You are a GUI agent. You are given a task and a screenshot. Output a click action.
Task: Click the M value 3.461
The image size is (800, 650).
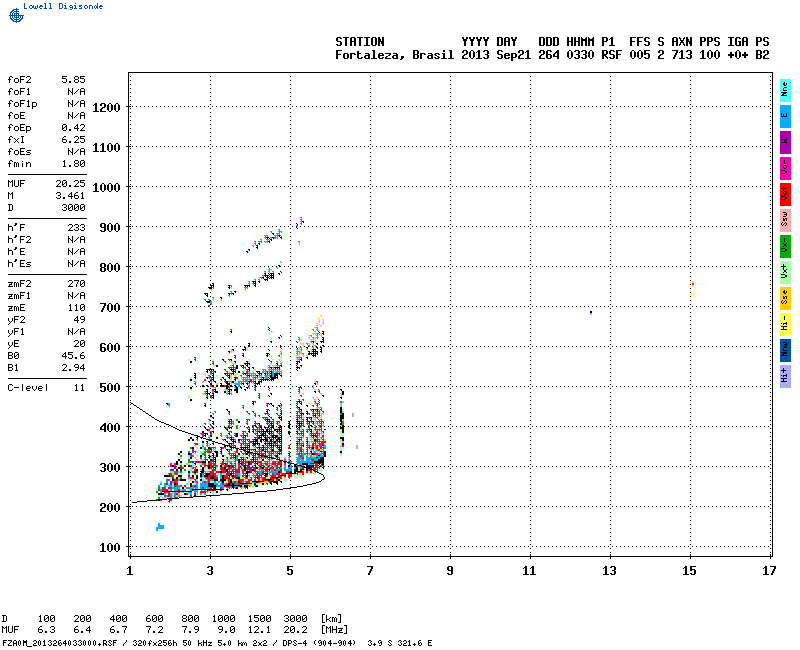70,196
